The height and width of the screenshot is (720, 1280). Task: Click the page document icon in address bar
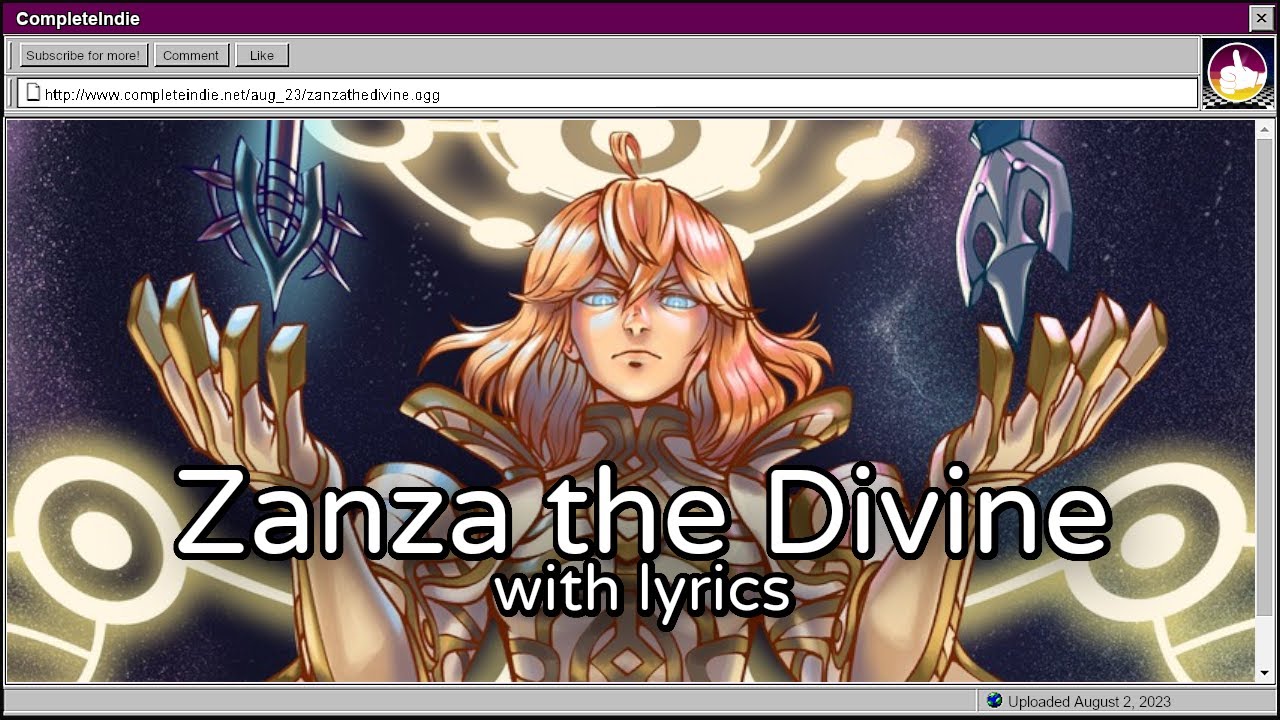[33, 93]
